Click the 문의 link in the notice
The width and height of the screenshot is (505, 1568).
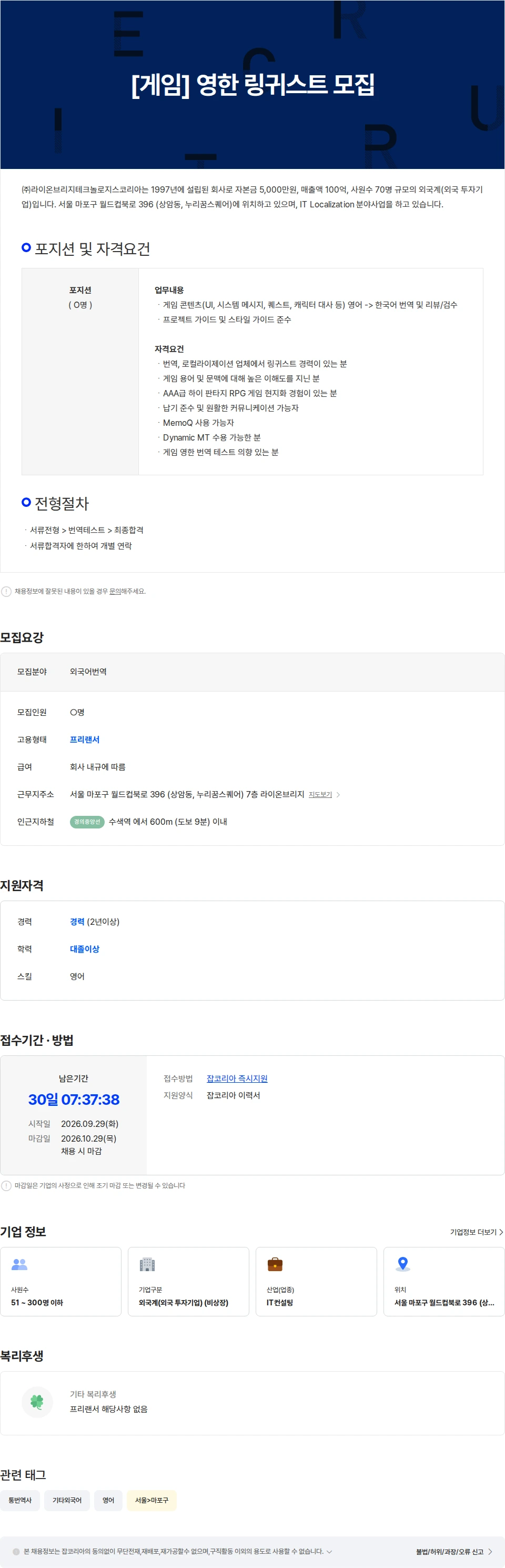coord(115,591)
